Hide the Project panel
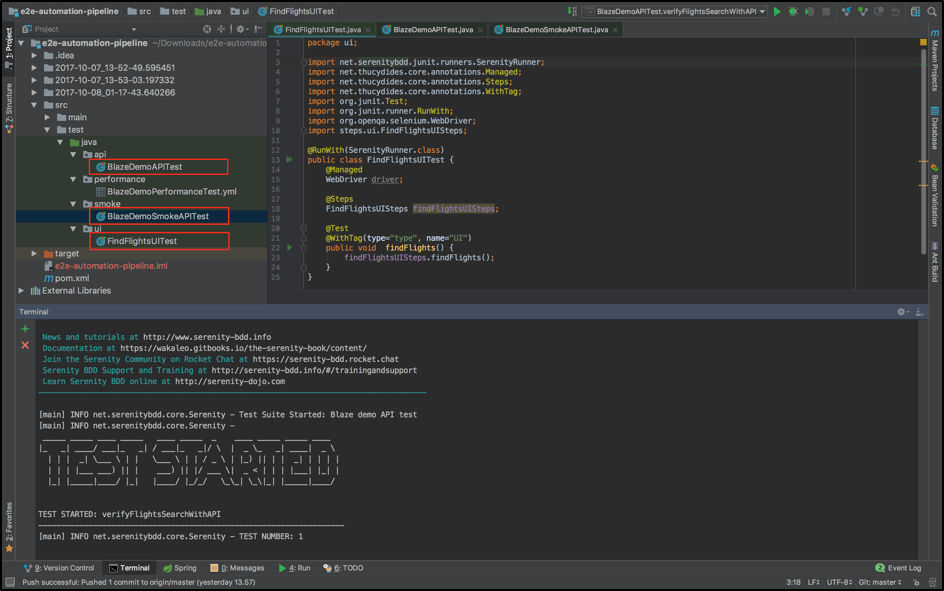 258,29
